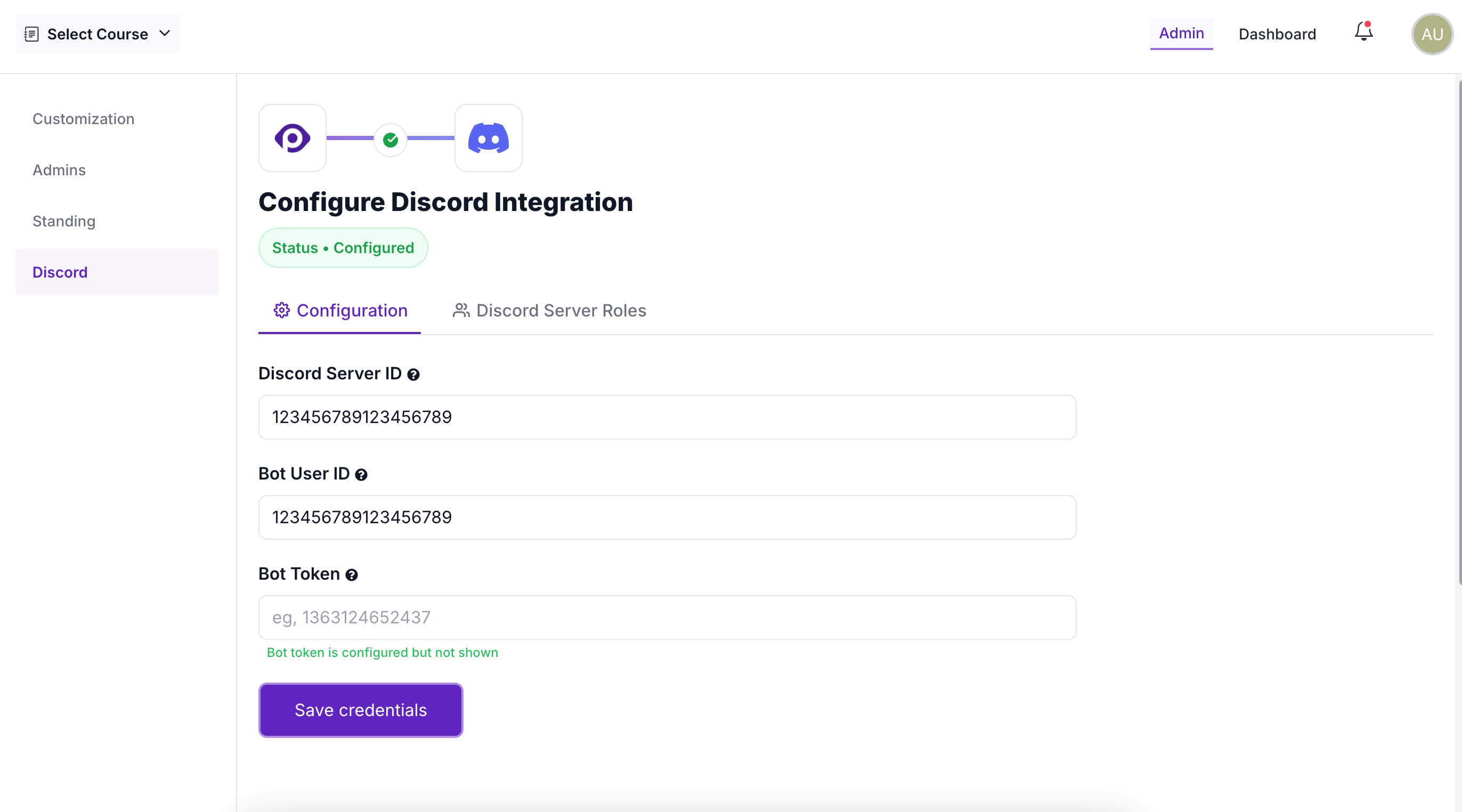Click the Bot Token help icon

point(351,575)
